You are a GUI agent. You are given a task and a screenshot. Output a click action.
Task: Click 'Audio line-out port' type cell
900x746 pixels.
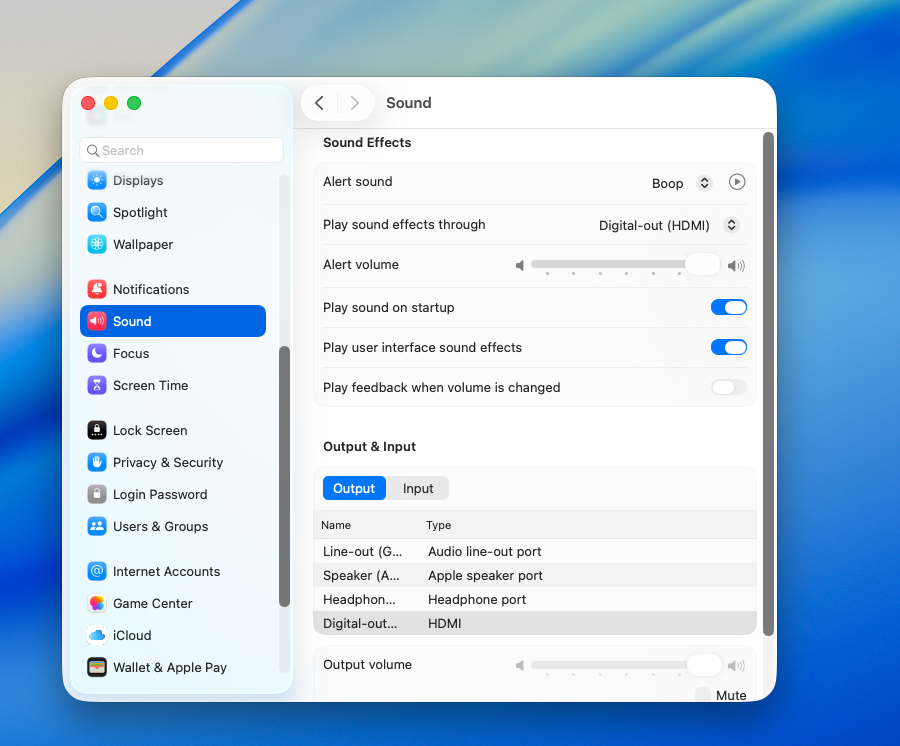pyautogui.click(x=484, y=551)
